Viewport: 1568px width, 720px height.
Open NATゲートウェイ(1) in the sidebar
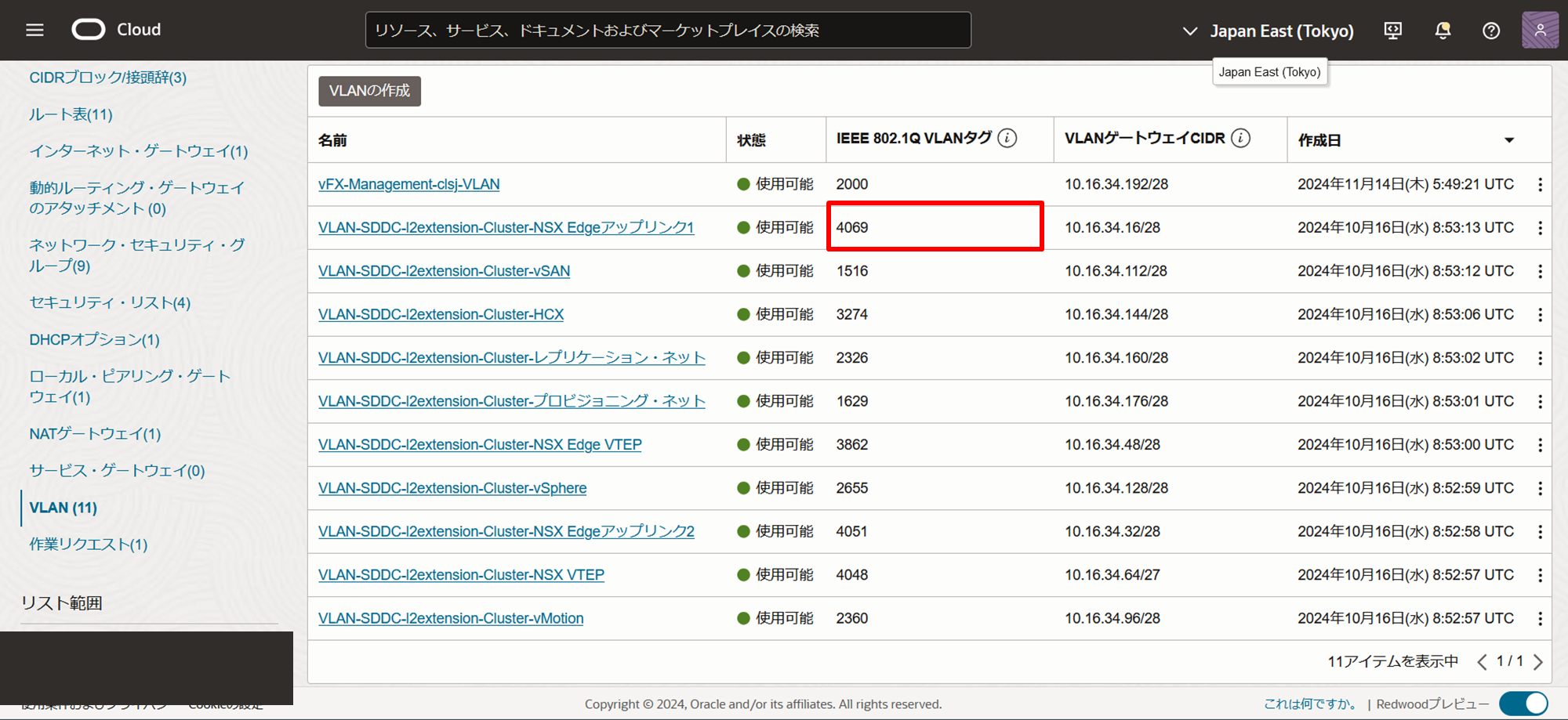pyautogui.click(x=95, y=433)
